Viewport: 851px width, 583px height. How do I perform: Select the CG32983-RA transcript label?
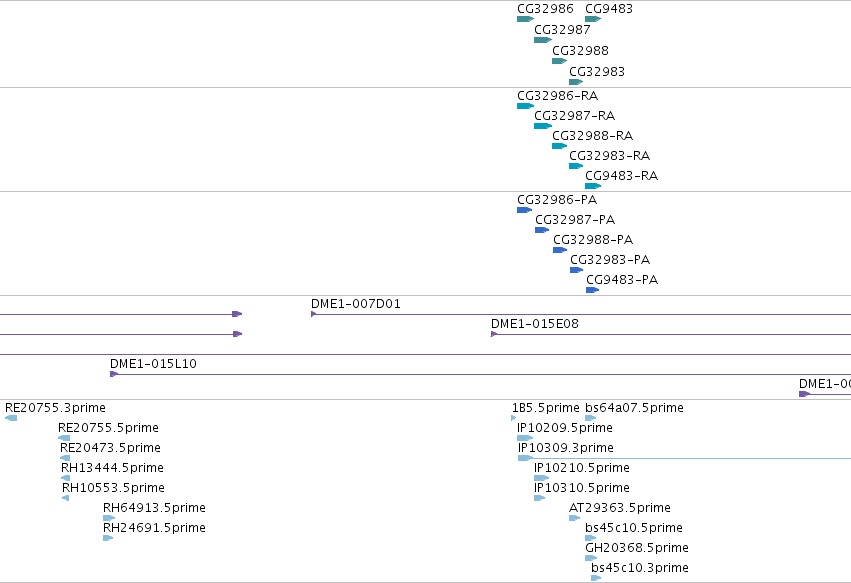(x=609, y=156)
